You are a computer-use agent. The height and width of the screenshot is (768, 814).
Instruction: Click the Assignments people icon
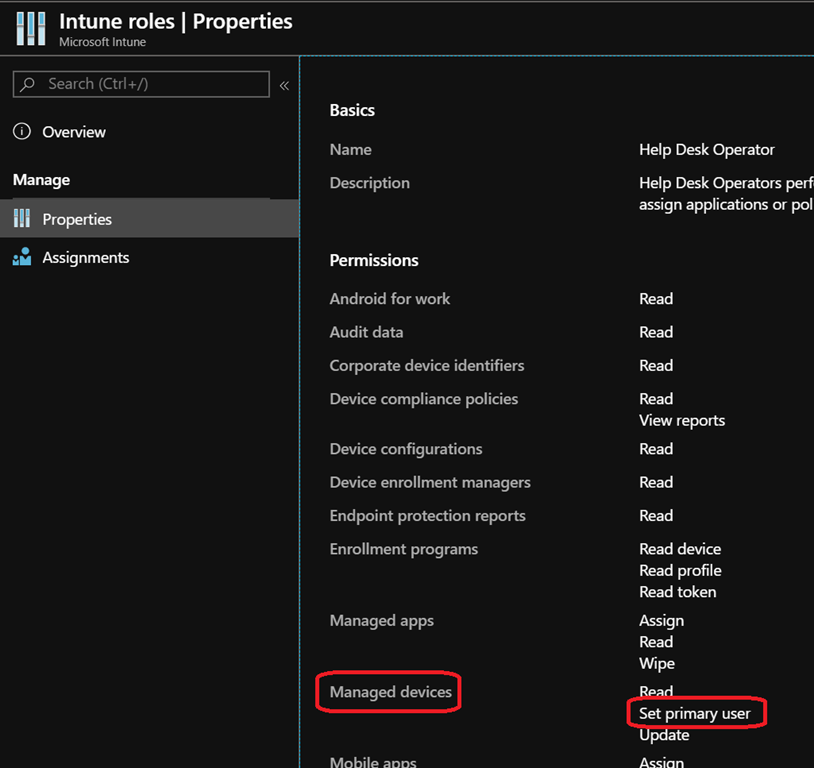(22, 257)
